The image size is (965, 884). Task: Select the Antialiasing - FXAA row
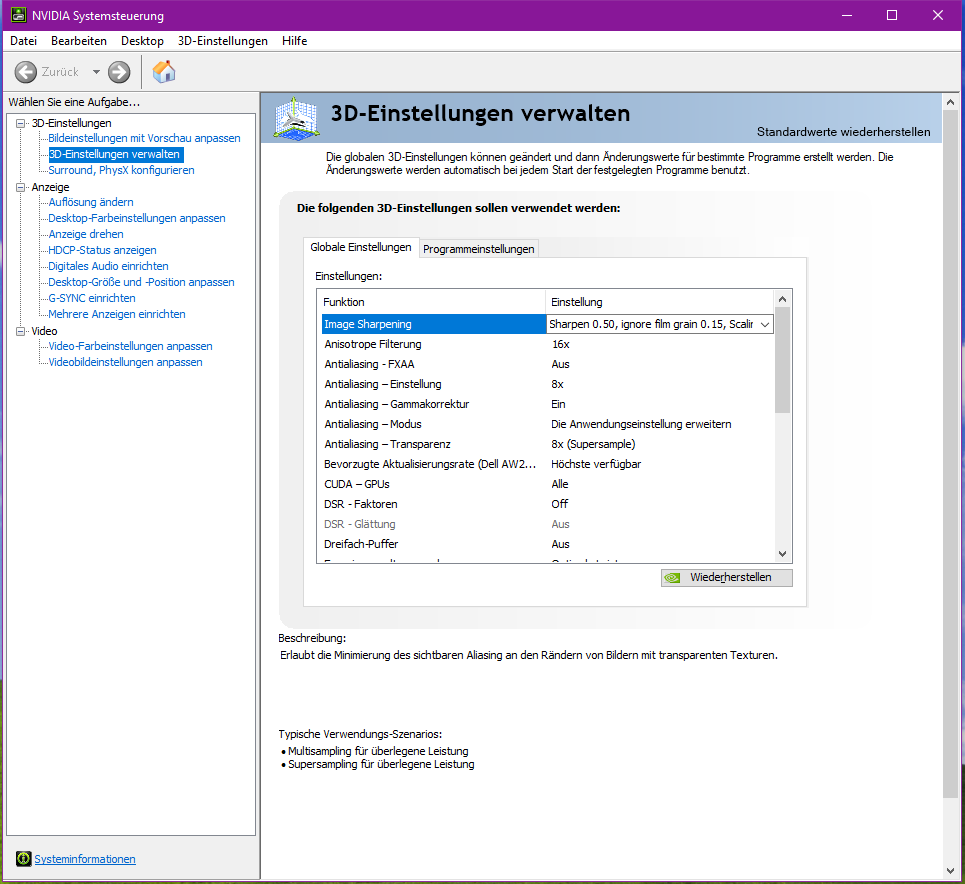[548, 364]
